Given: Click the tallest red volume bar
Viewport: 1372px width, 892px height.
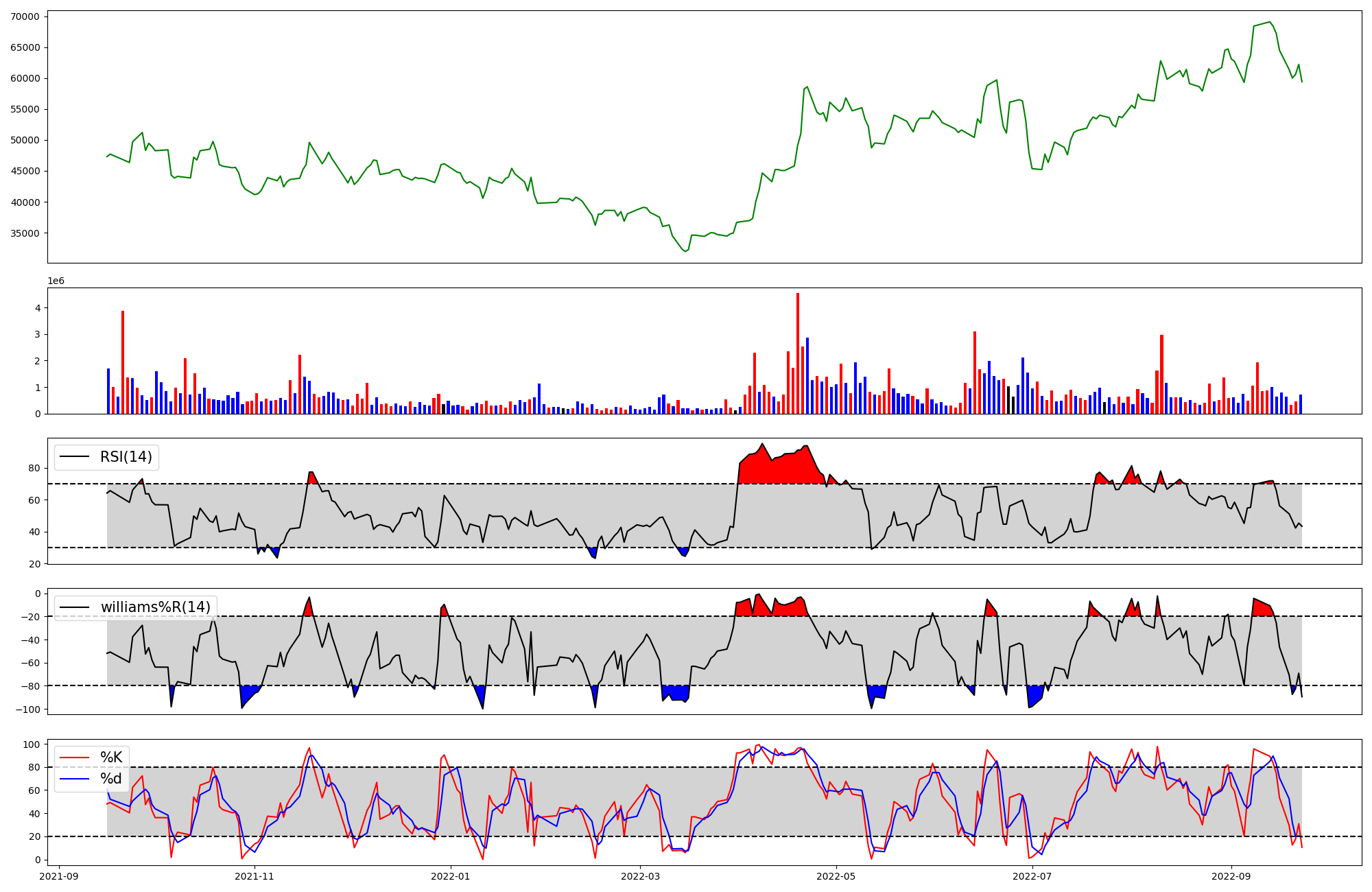Looking at the screenshot, I should pyautogui.click(x=798, y=353).
